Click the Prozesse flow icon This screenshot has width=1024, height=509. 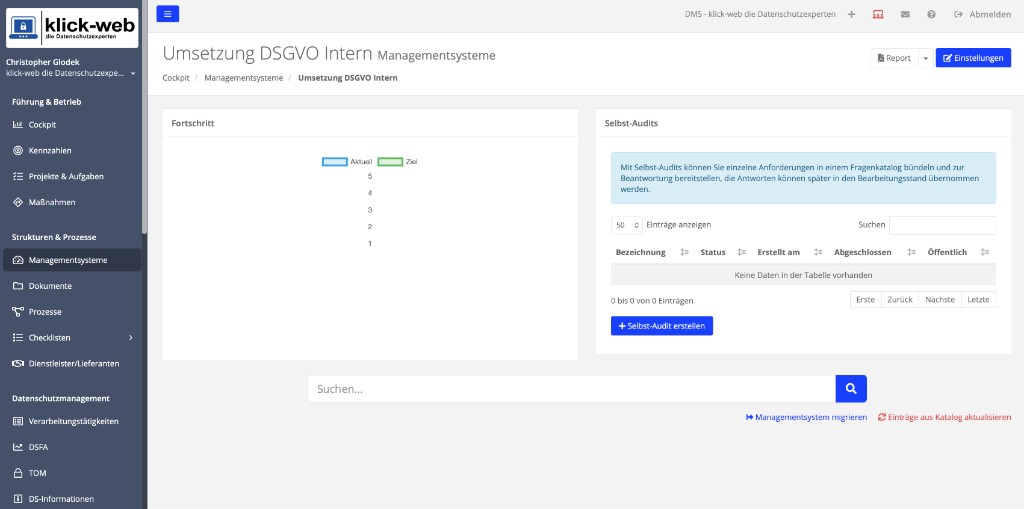(x=18, y=312)
